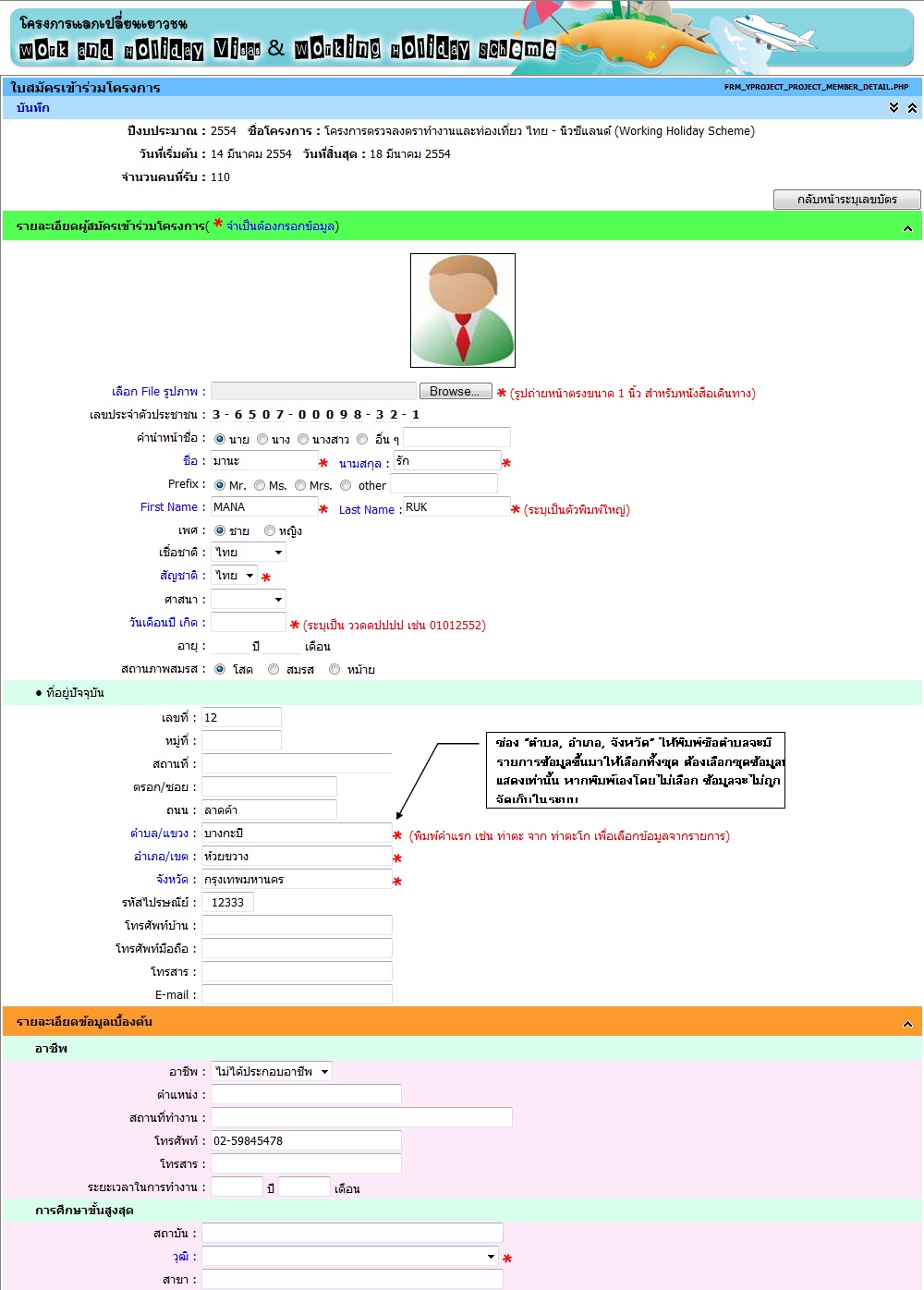924x1290 pixels.
Task: Select the หม้าย marital status radio button
Action: 334,669
